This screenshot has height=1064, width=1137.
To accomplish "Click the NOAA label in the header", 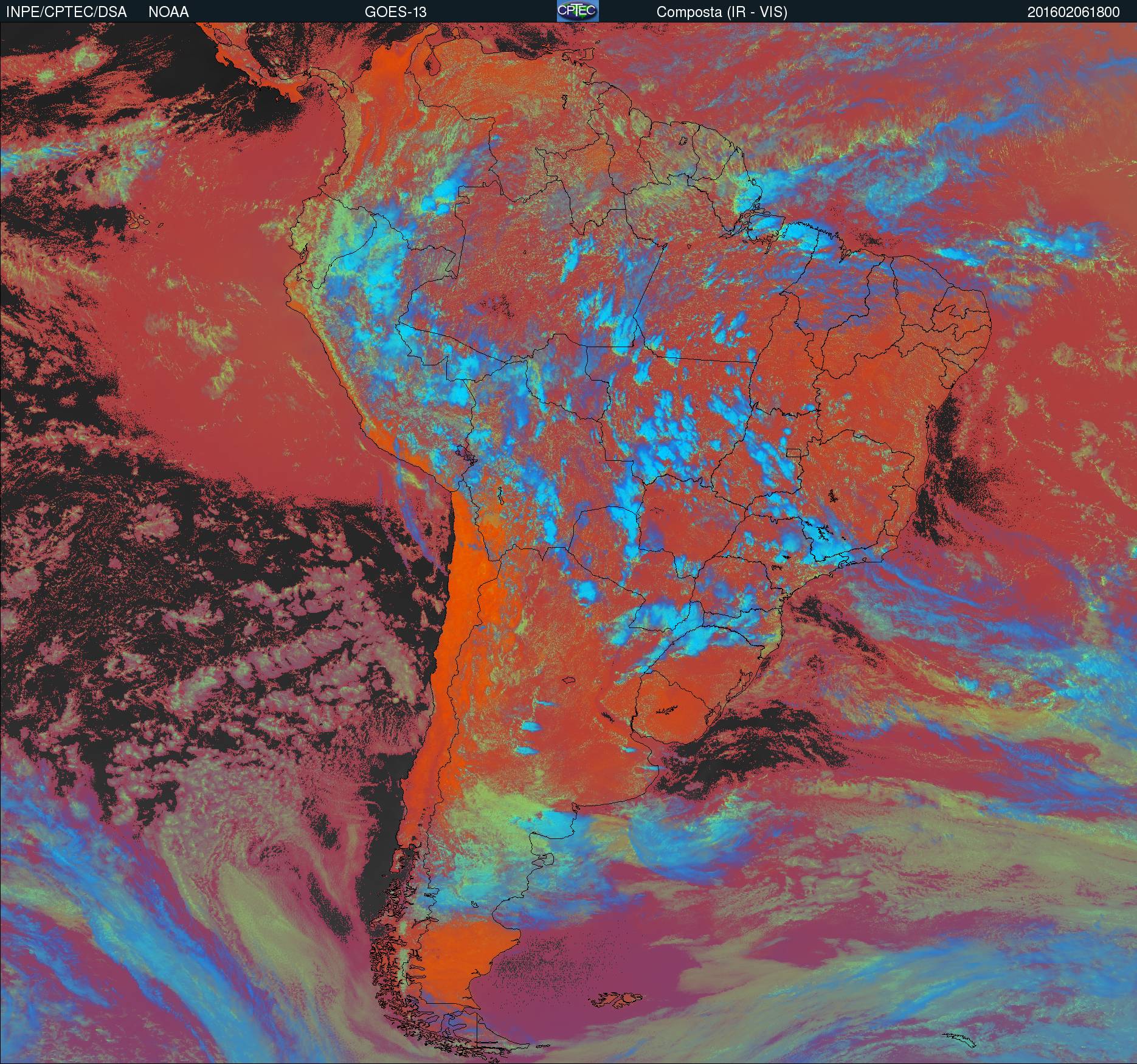I will click(x=168, y=12).
